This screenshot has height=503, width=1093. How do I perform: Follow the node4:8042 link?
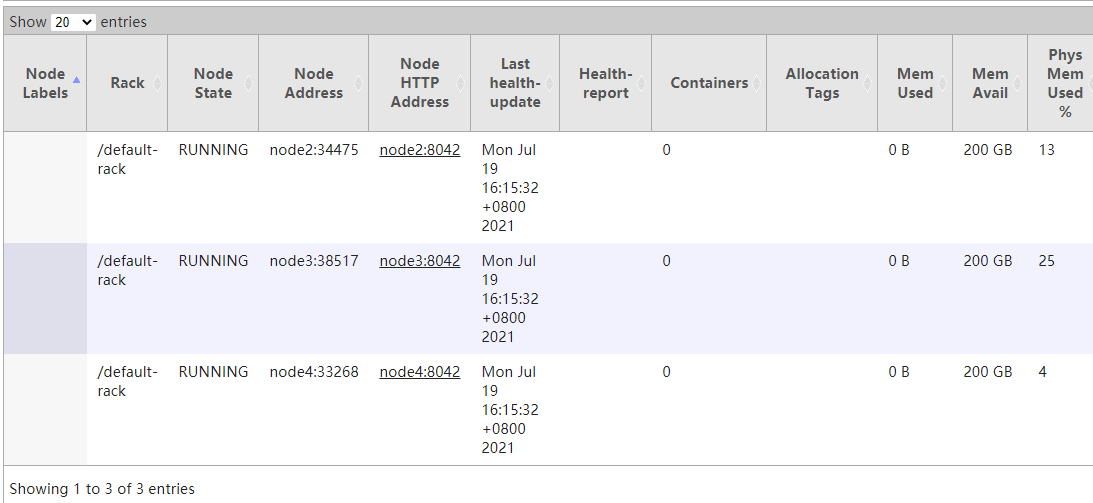tap(420, 372)
